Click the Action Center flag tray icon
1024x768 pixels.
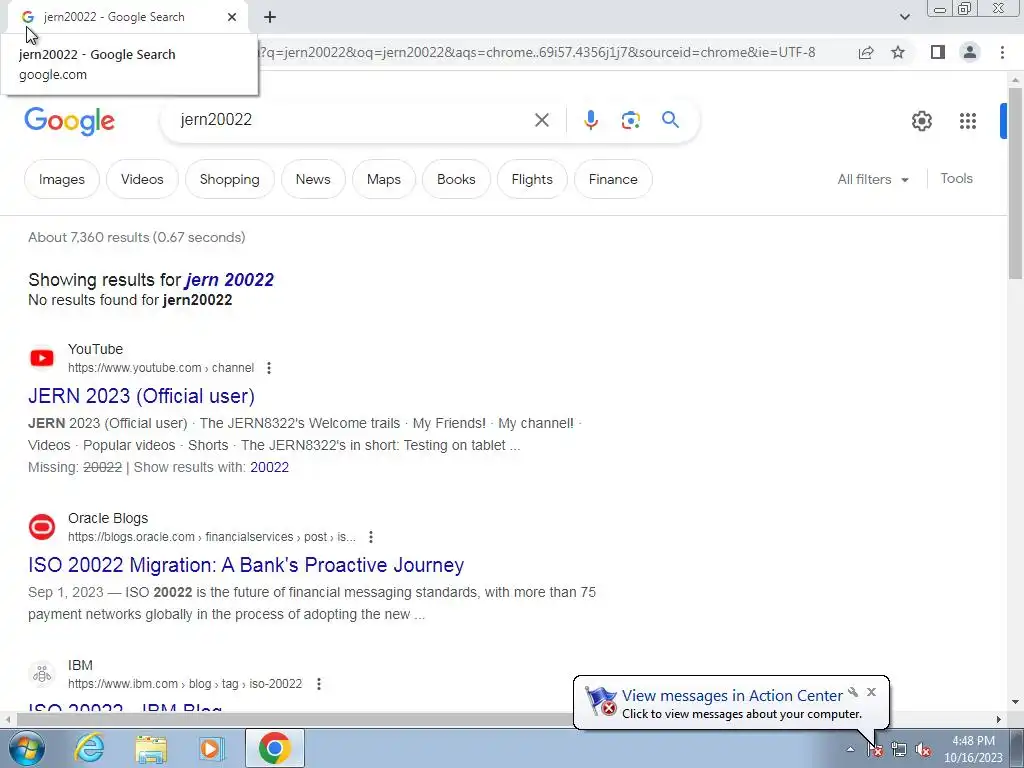pos(875,750)
